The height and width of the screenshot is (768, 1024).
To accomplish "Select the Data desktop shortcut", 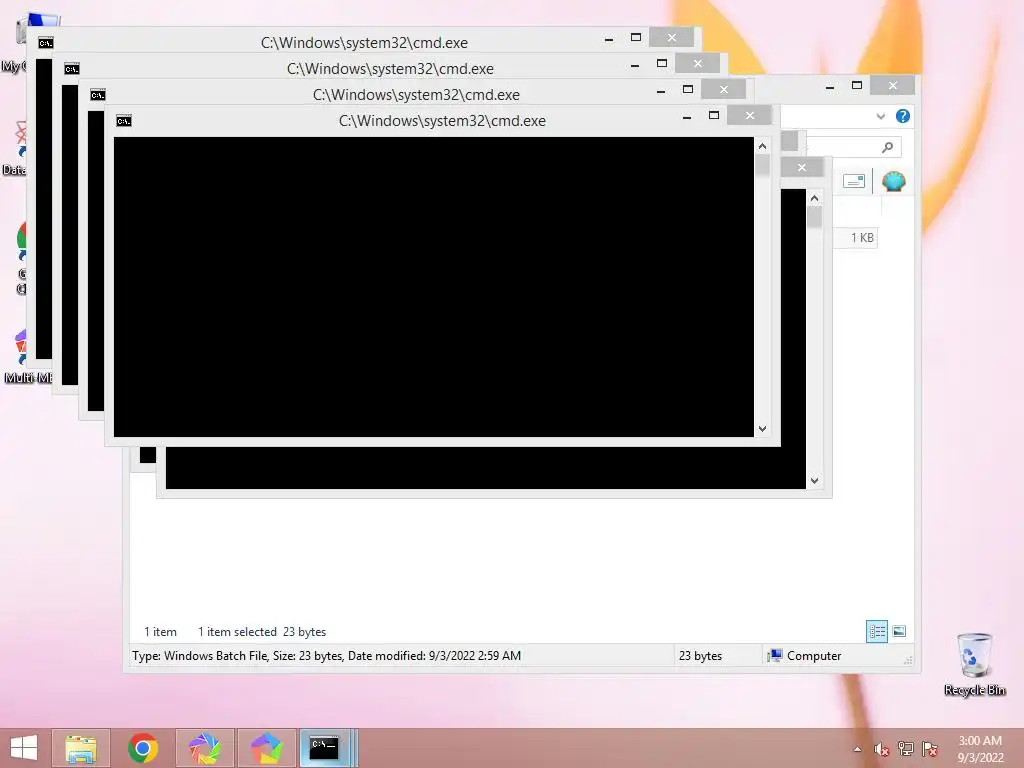I will tap(14, 148).
